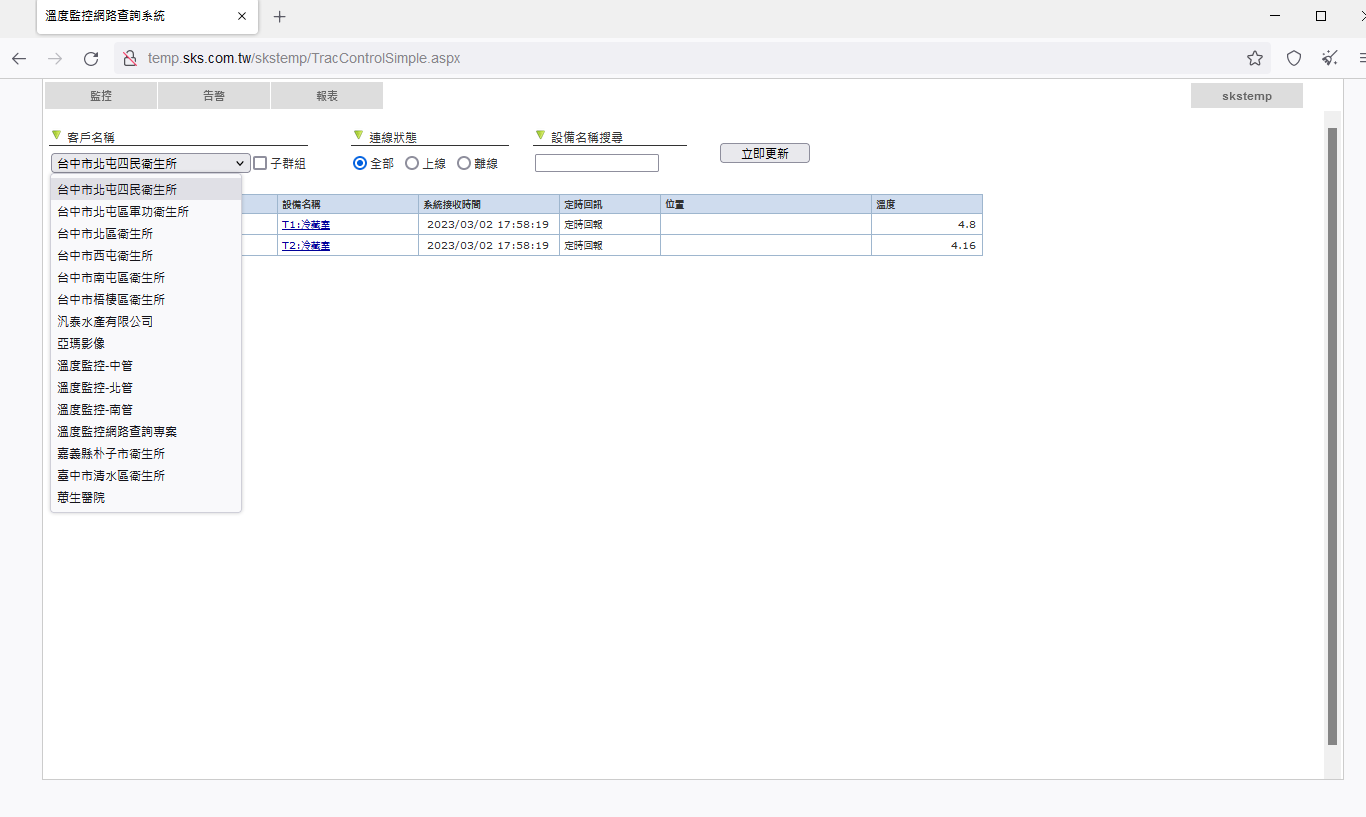Pick 汎泰水產有限公司 from the list
Image resolution: width=1366 pixels, height=817 pixels.
tap(146, 322)
